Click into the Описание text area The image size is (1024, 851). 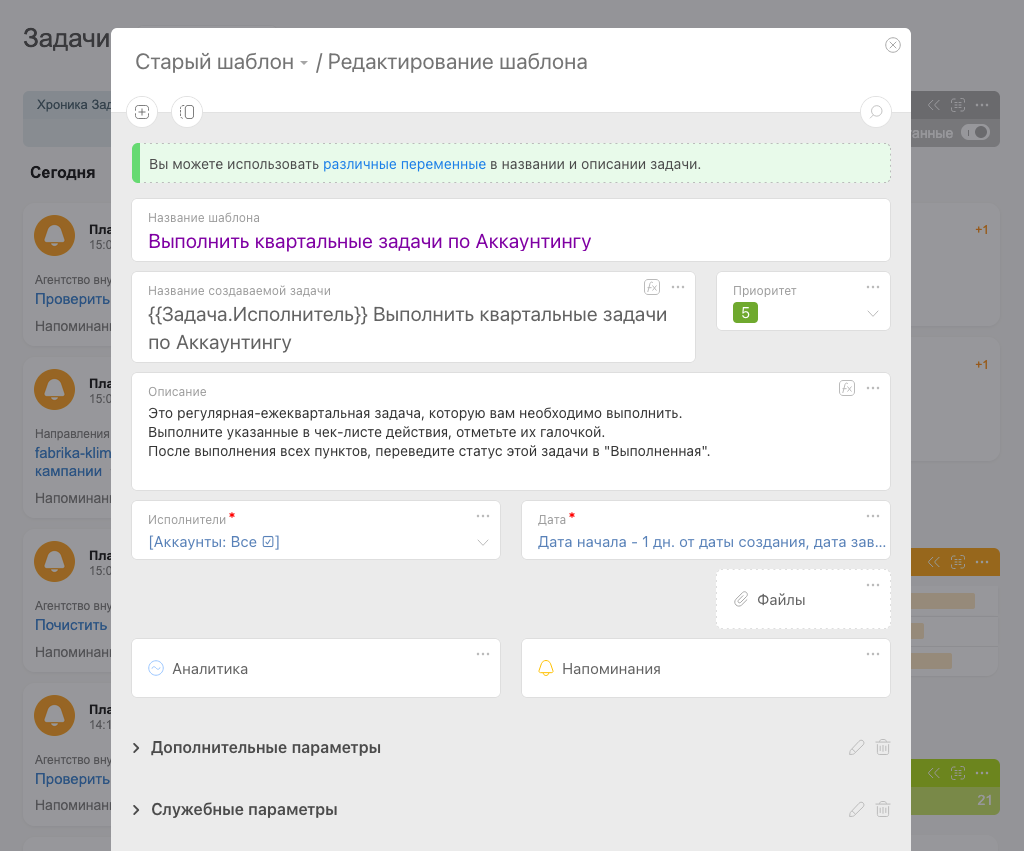click(x=511, y=432)
